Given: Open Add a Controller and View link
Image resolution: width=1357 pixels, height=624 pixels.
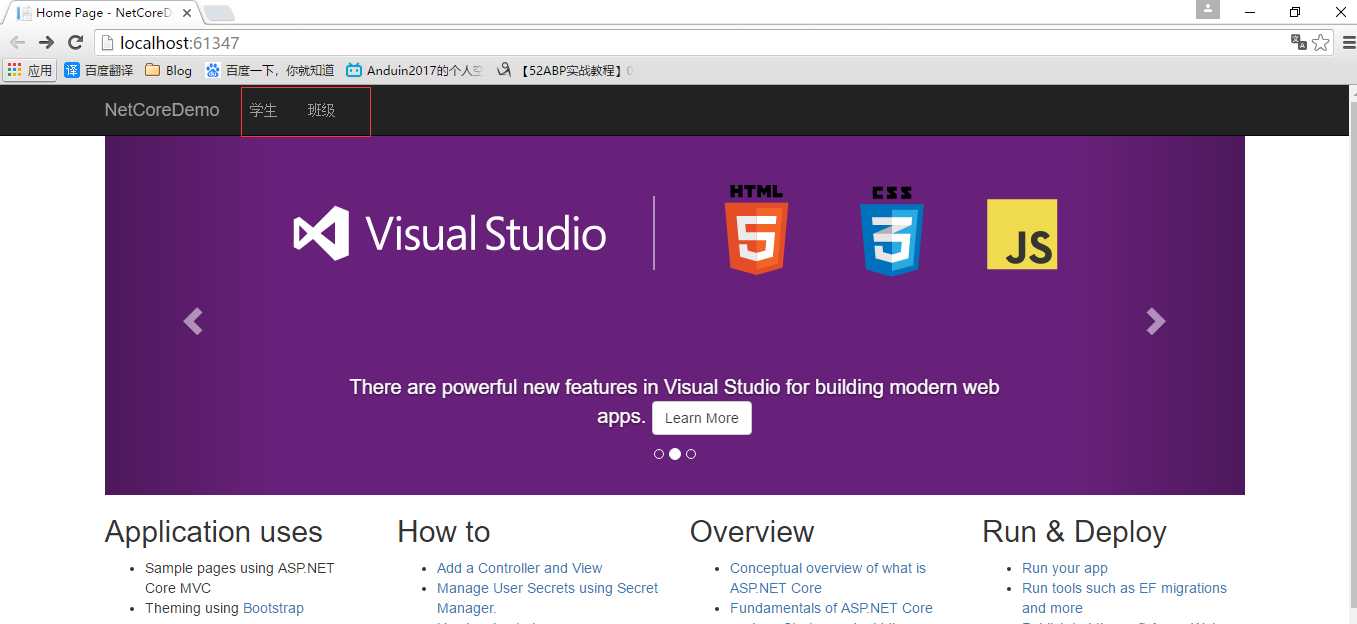Looking at the screenshot, I should click(519, 568).
